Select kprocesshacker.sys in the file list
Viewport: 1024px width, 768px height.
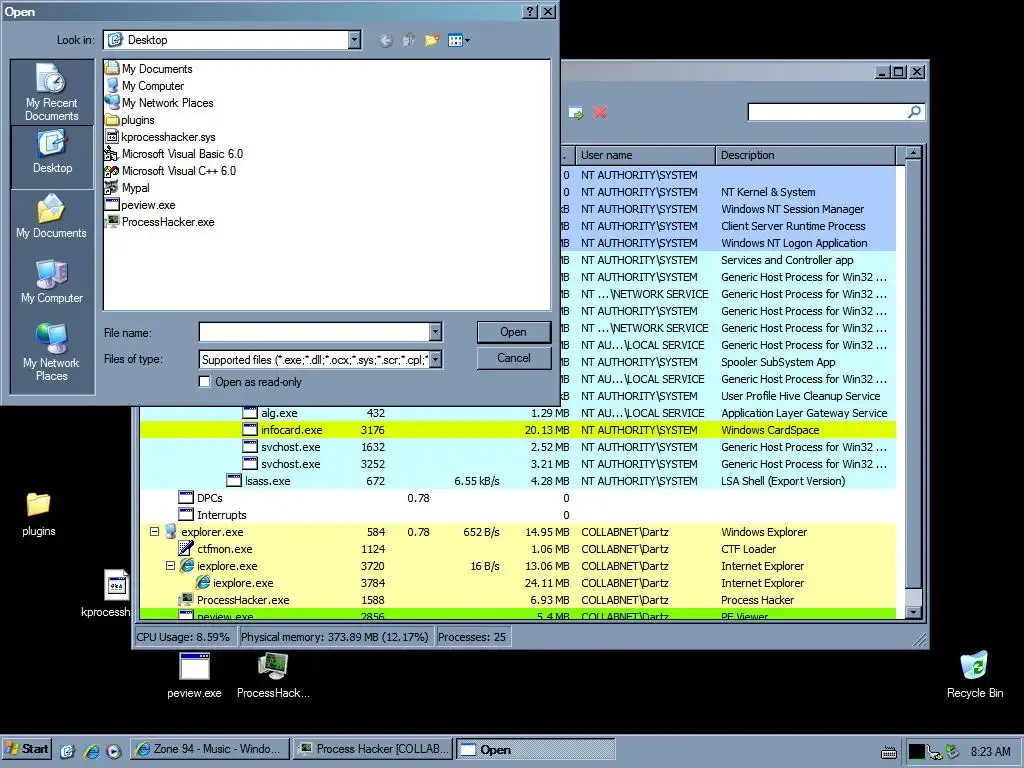click(161, 137)
